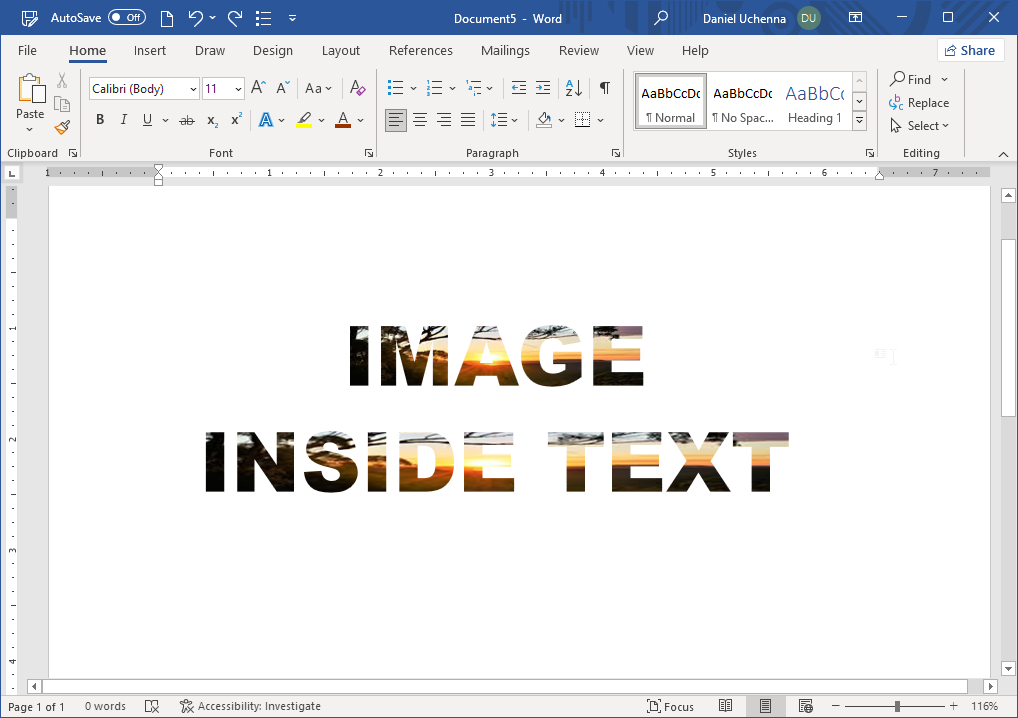Toggle paragraph marks visibility
This screenshot has width=1018, height=718.
tap(604, 88)
